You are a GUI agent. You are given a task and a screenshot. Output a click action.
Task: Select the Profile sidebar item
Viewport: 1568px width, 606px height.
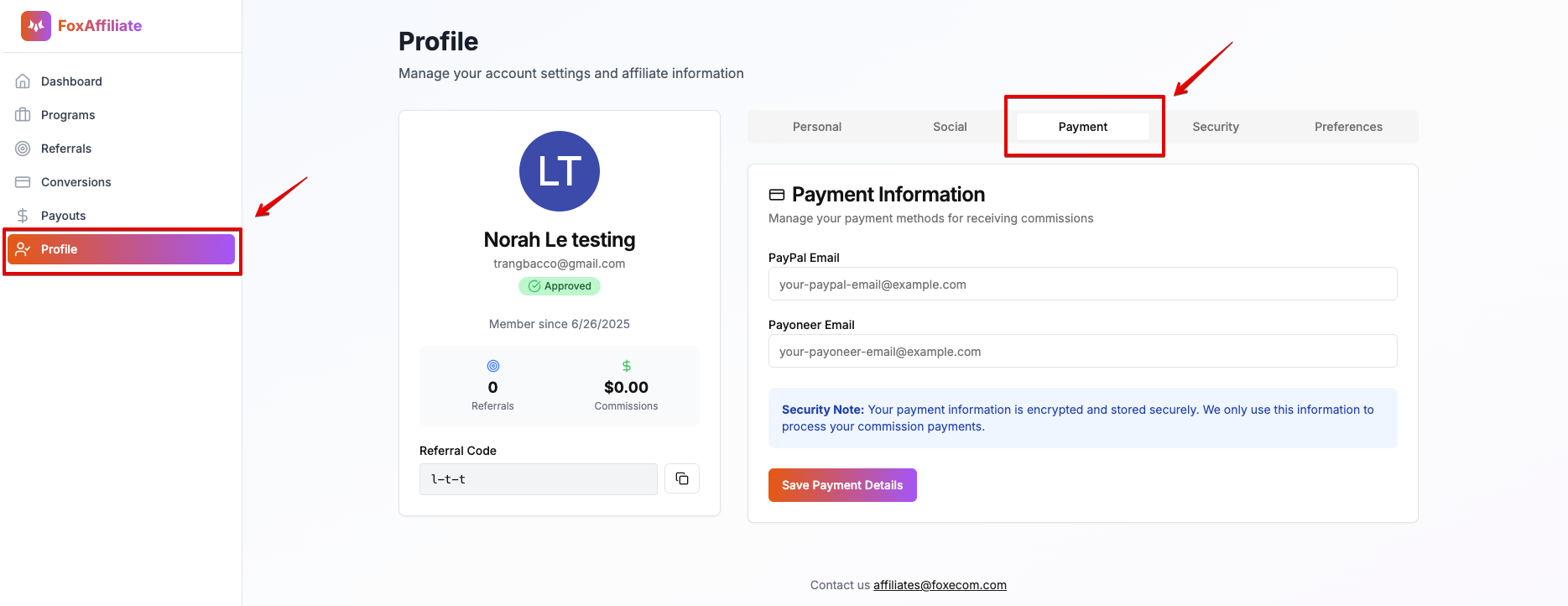[121, 249]
